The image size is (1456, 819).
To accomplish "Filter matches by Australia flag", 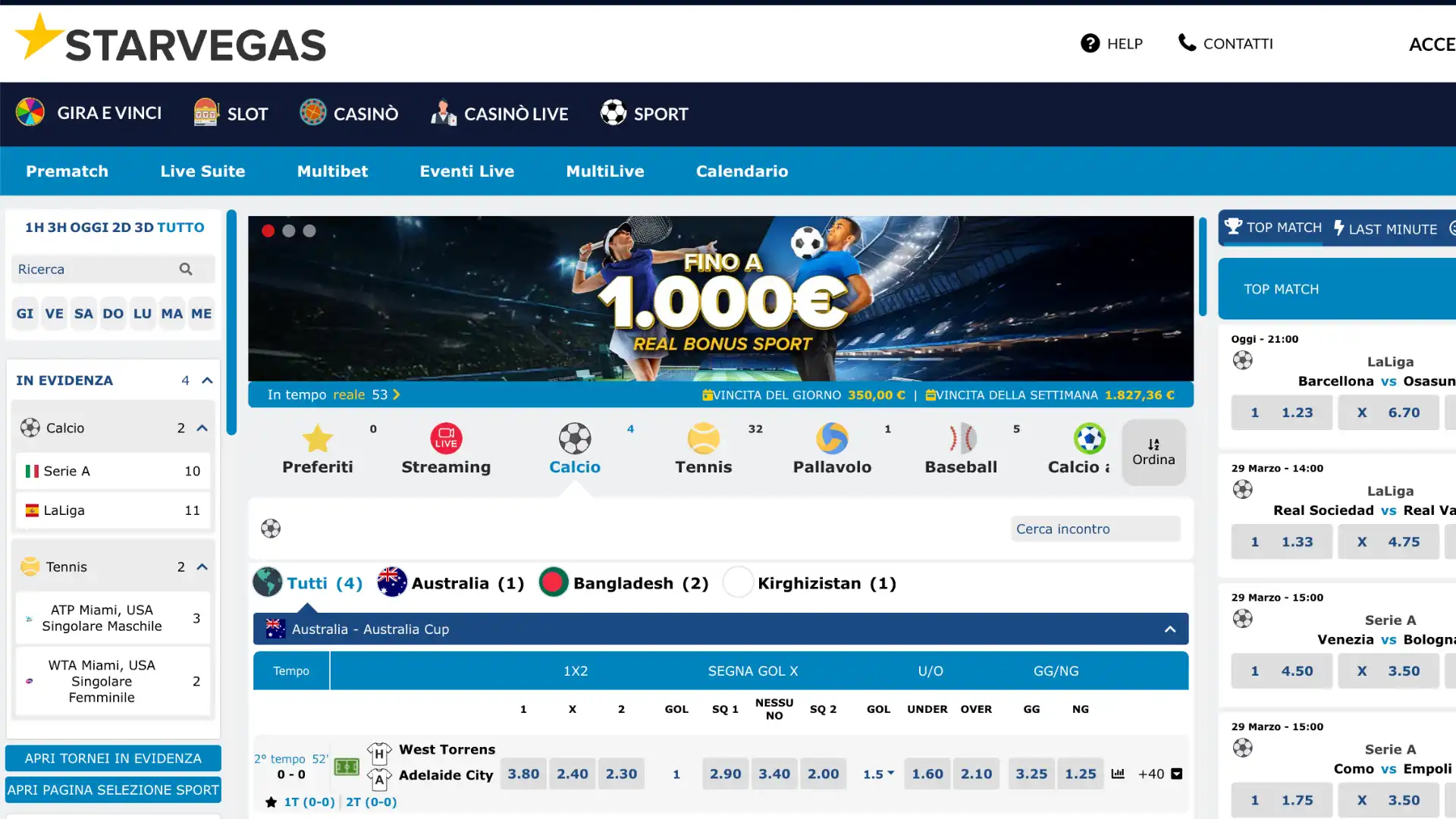I will click(x=391, y=582).
